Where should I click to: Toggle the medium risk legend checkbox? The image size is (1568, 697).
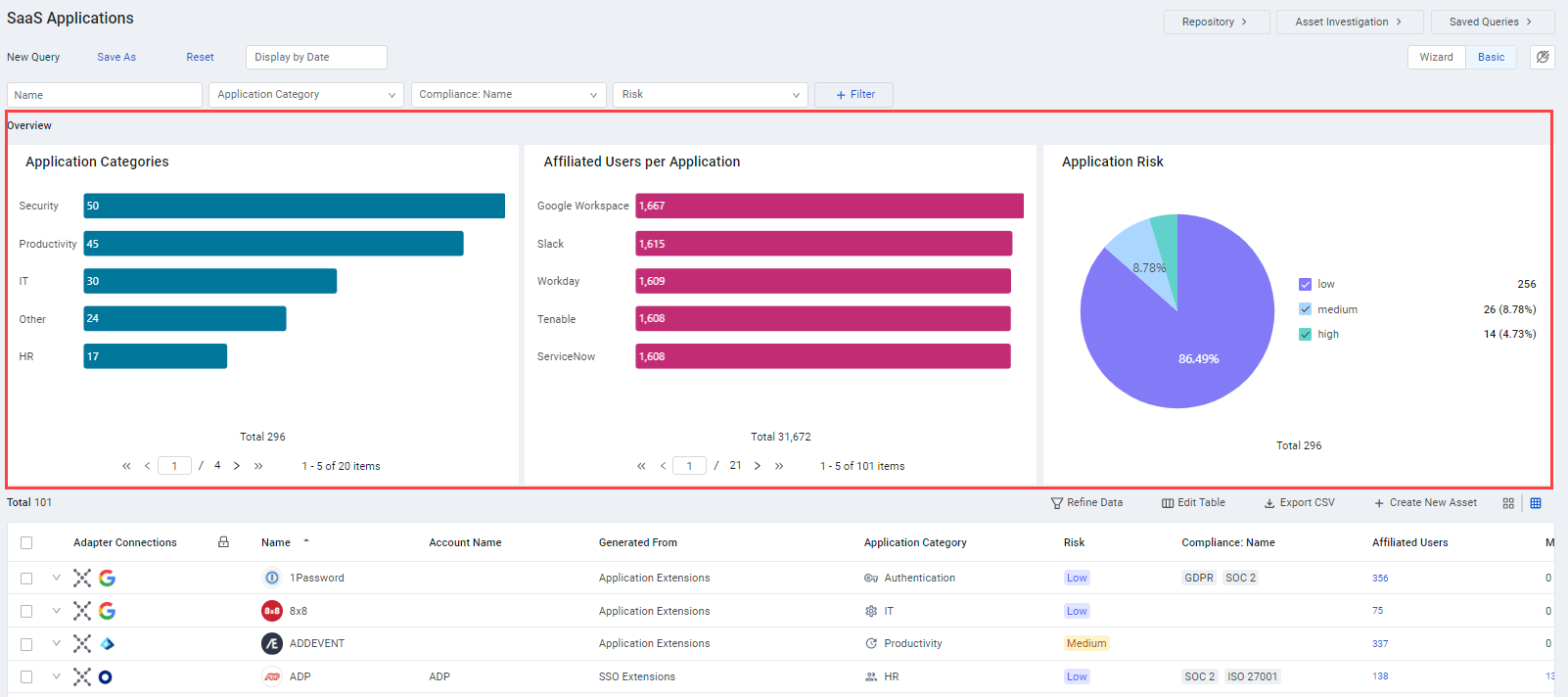click(x=1305, y=309)
